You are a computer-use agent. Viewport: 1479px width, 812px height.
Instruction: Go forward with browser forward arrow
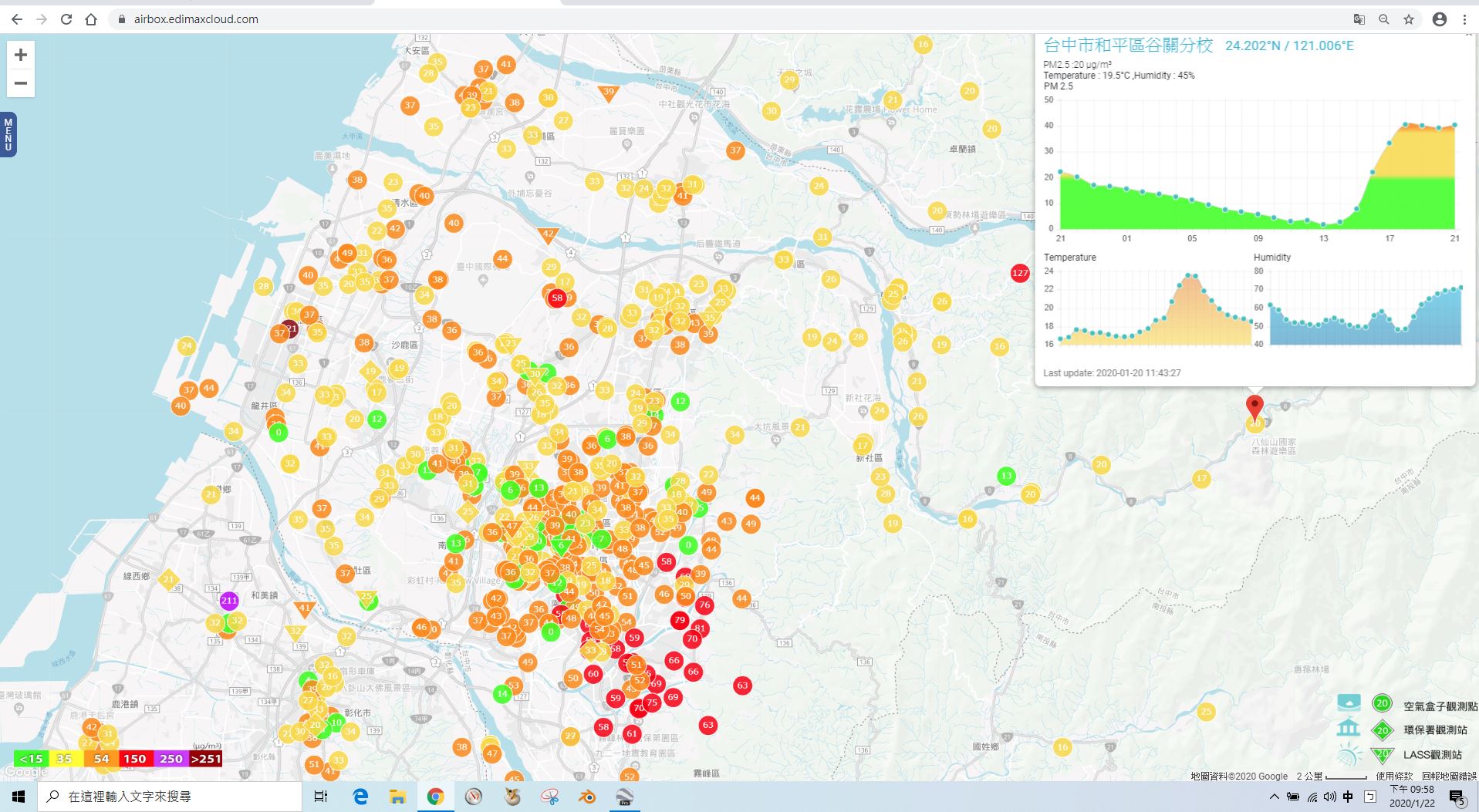[x=42, y=19]
